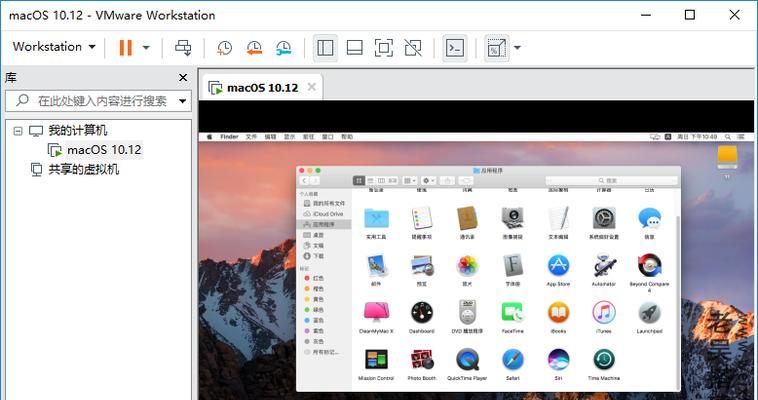Open iBooks app icon in Finder
Image resolution: width=758 pixels, height=400 pixels.
point(558,312)
